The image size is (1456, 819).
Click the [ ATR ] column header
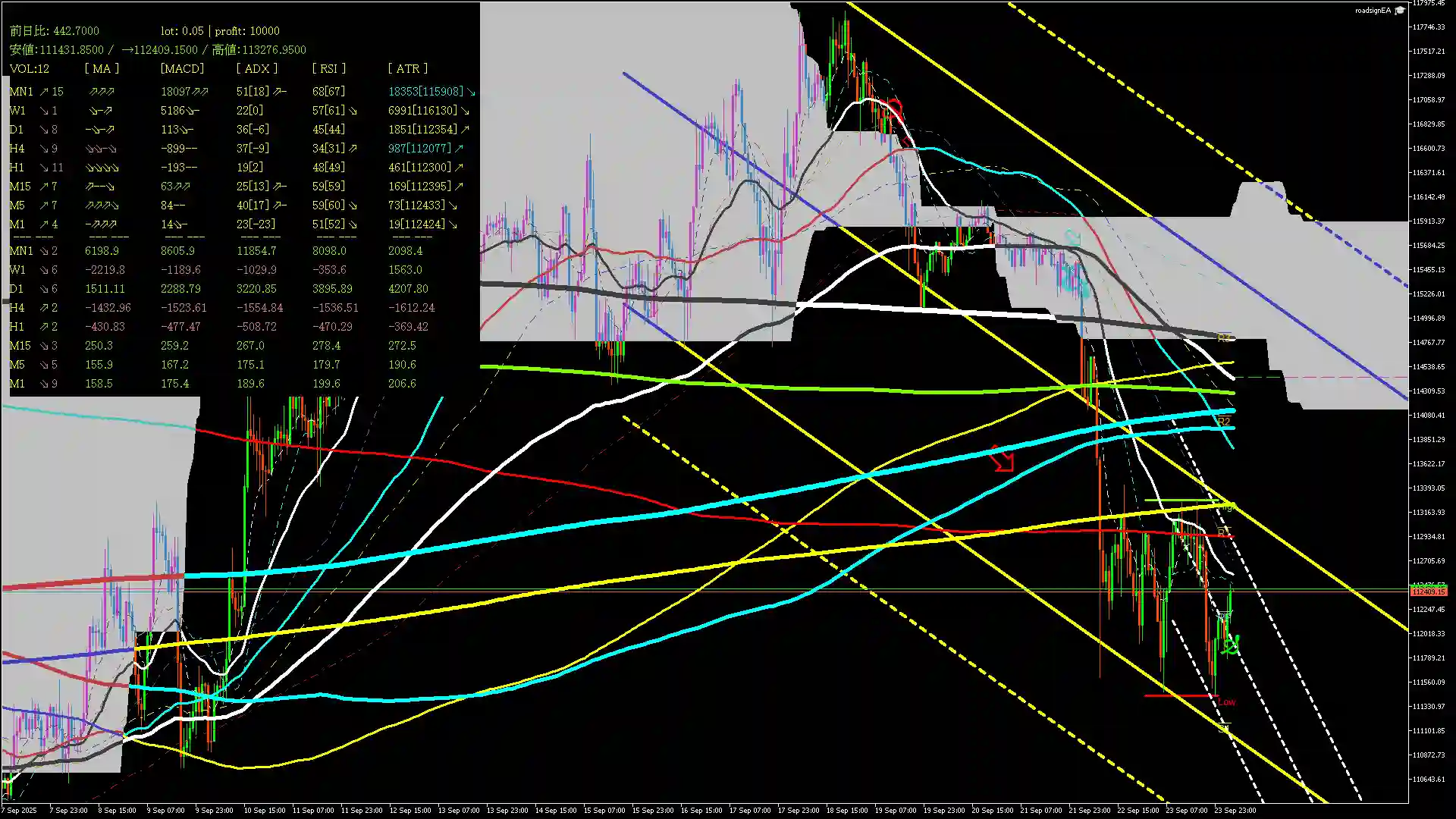coord(407,69)
